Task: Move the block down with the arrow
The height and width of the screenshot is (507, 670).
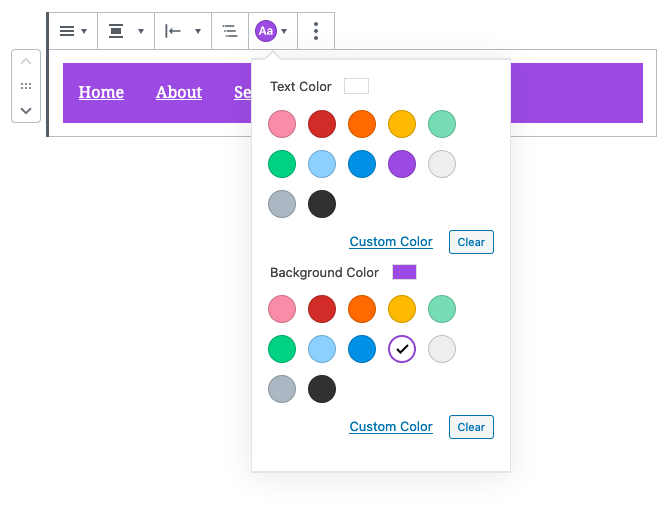Action: point(26,109)
